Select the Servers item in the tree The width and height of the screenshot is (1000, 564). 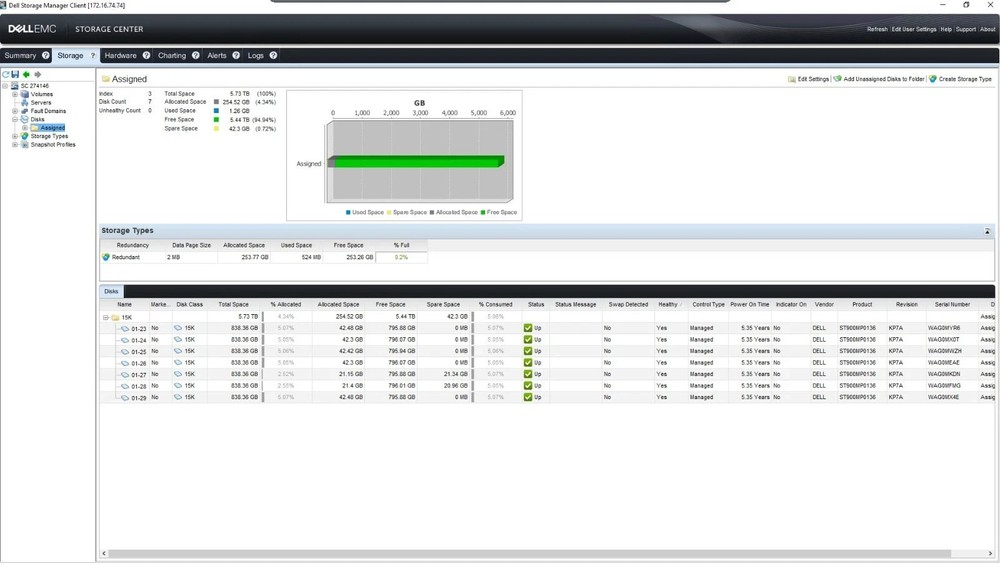click(41, 102)
